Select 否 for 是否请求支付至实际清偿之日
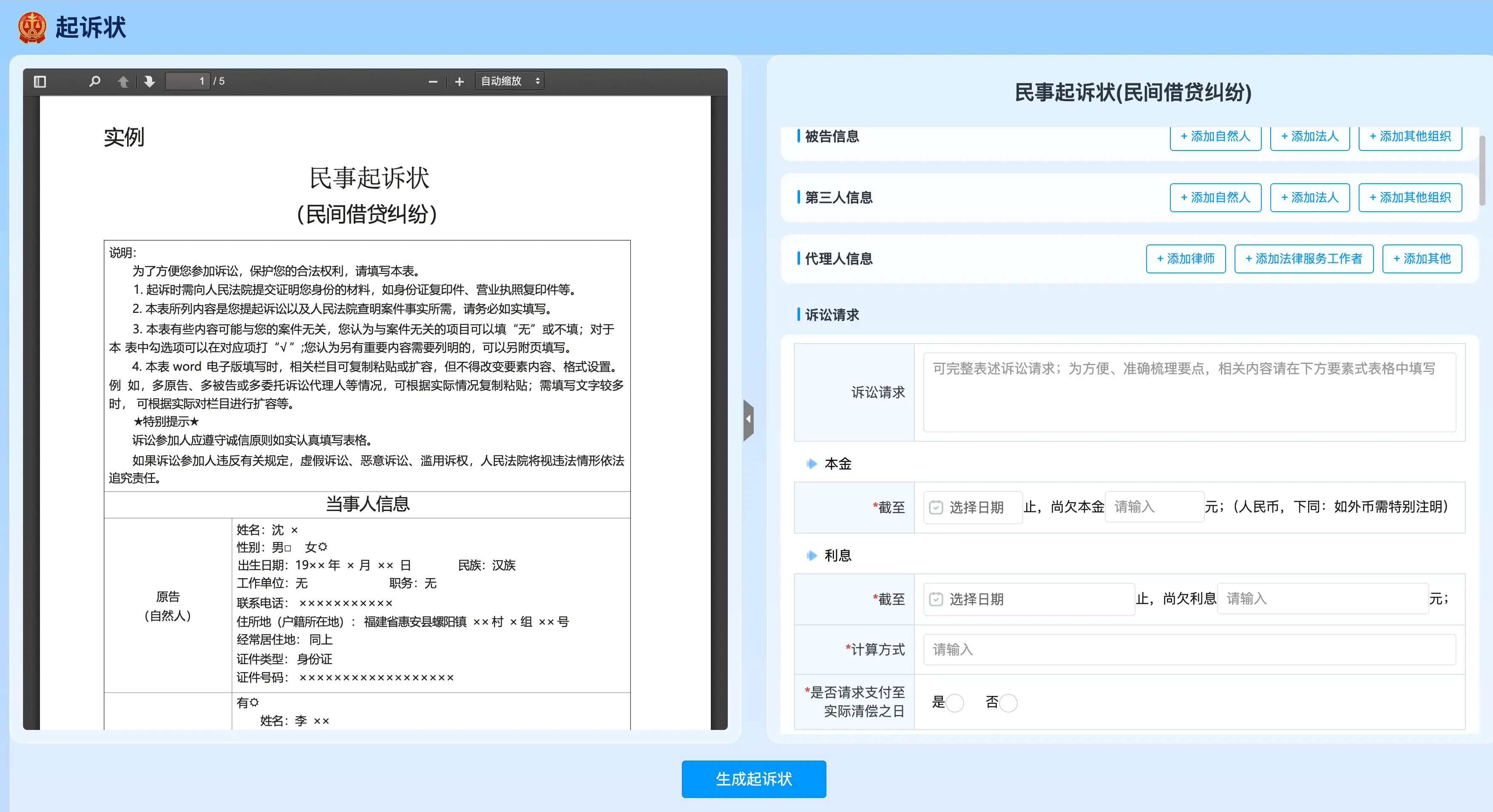1493x812 pixels. tap(1008, 703)
